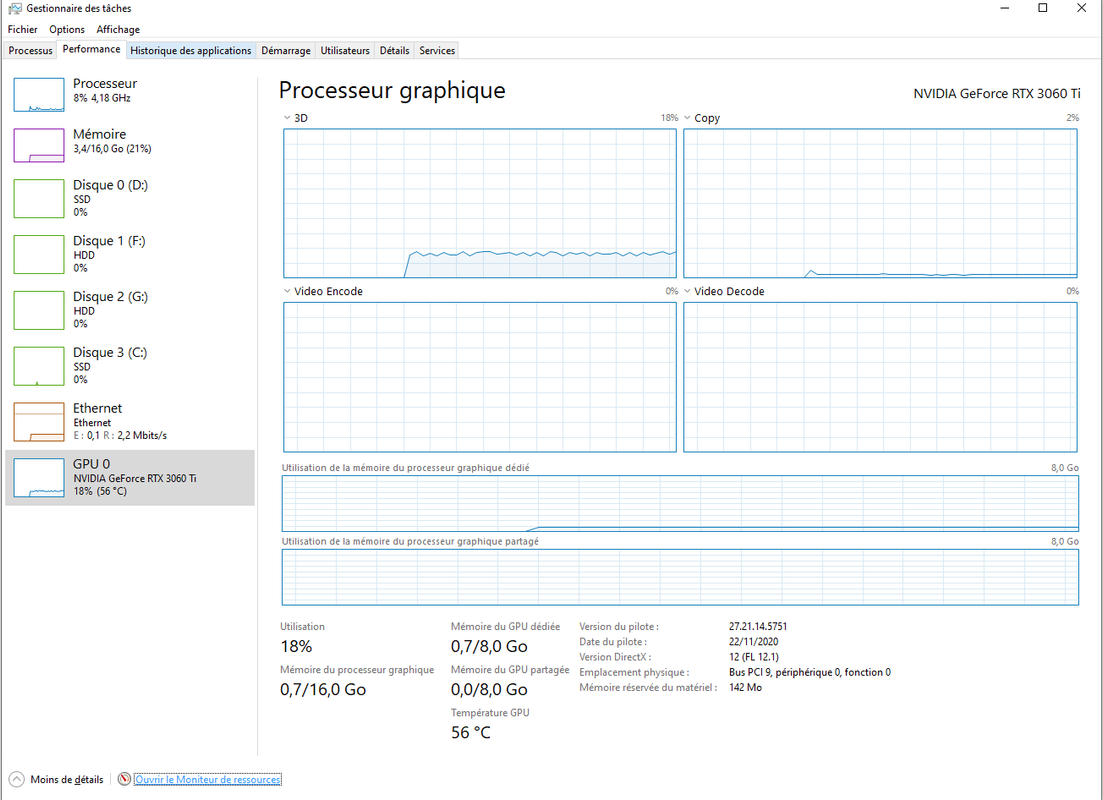Viewport: 1103px width, 800px height.
Task: Open Disque 2 (G:) HDD performance entry
Action: pyautogui.click(x=130, y=310)
